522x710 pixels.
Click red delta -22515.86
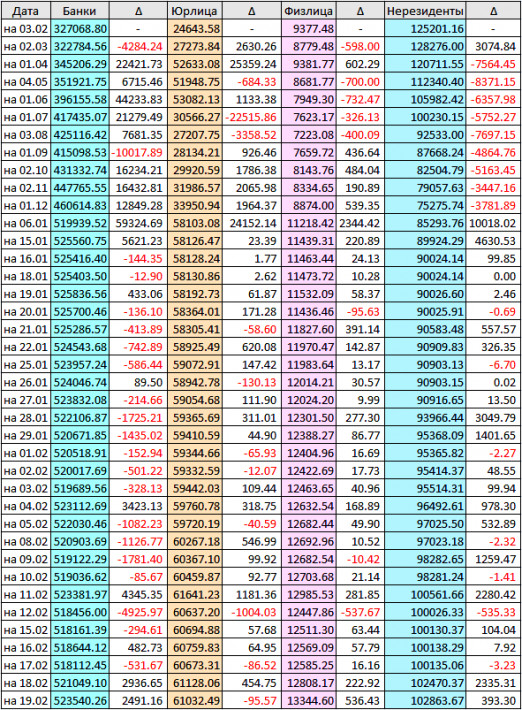[x=252, y=117]
